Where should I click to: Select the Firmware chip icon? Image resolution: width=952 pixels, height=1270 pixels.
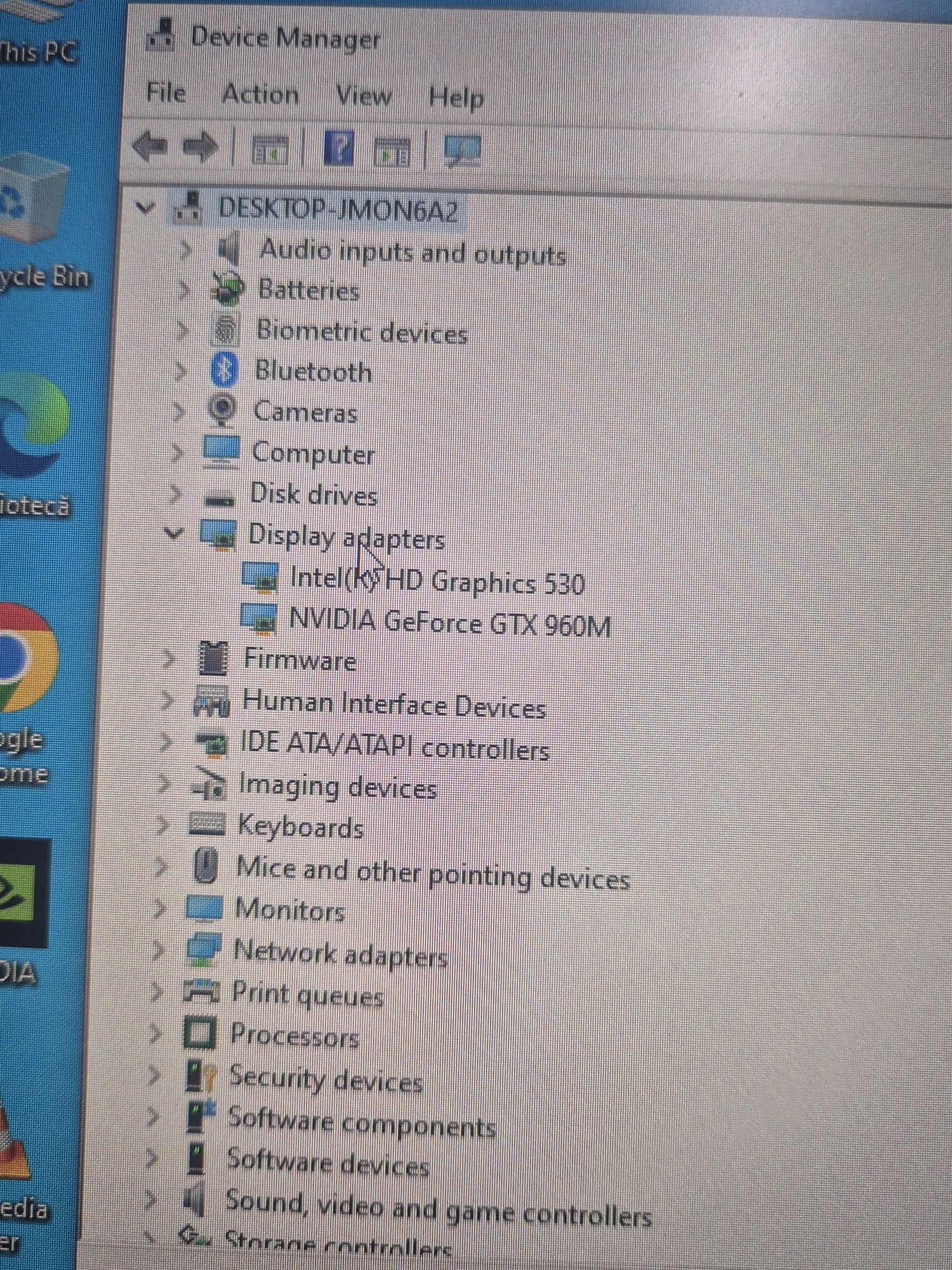point(213,658)
